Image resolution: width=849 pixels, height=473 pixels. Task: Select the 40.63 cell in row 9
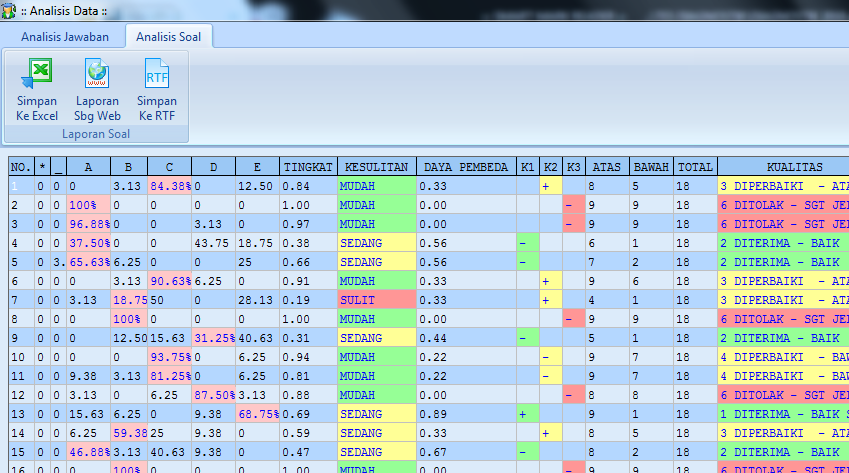[x=257, y=338]
